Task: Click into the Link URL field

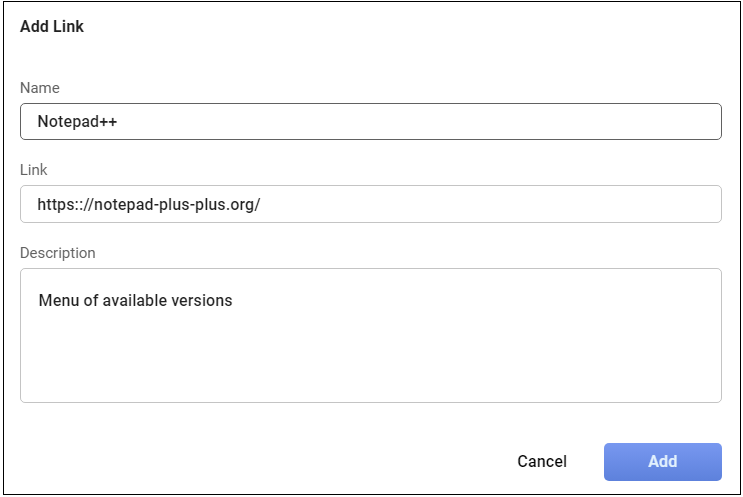Action: tap(370, 204)
